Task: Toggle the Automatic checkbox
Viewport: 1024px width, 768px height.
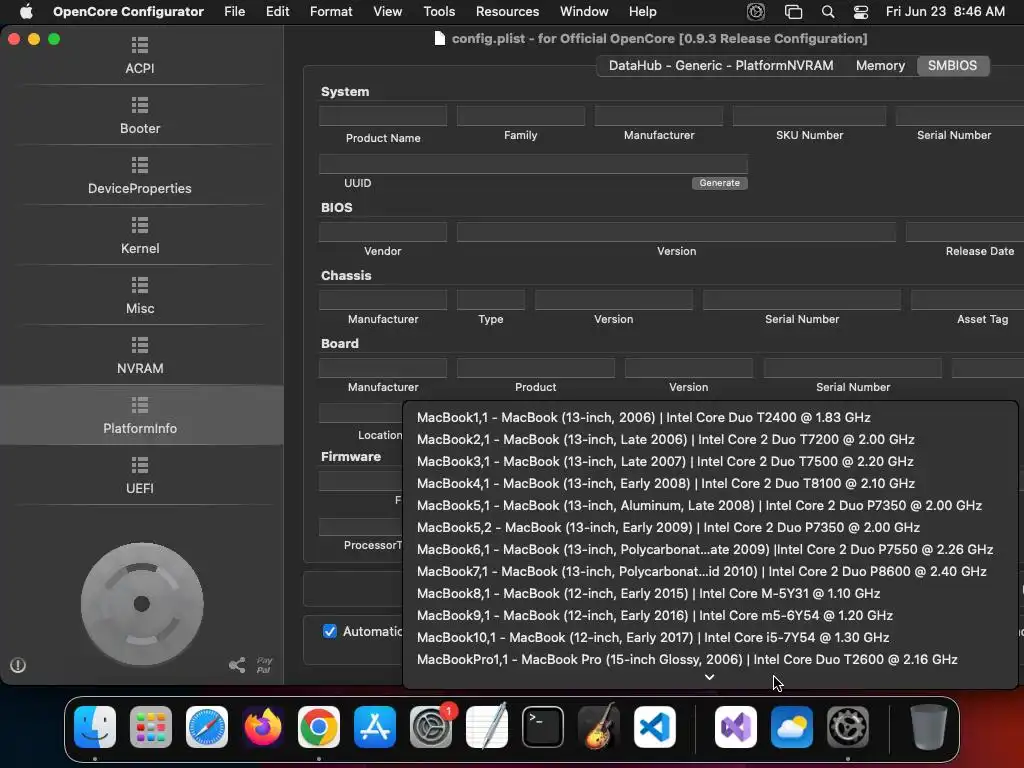Action: [x=330, y=632]
